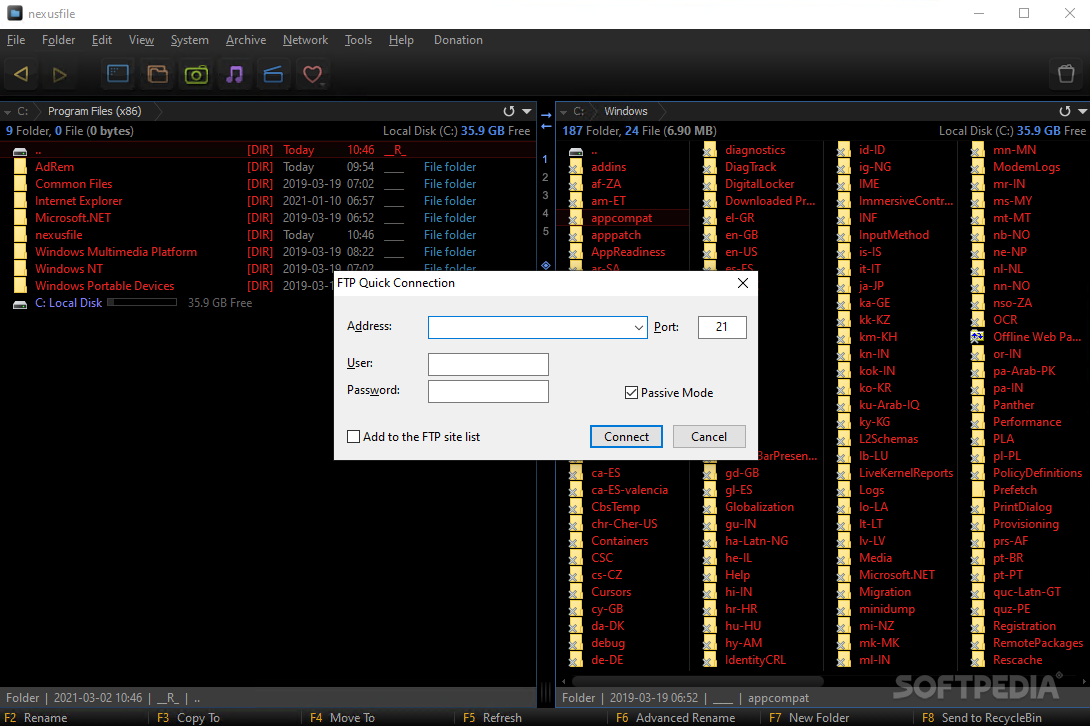Close the FTP Quick Connection dialog

(742, 283)
